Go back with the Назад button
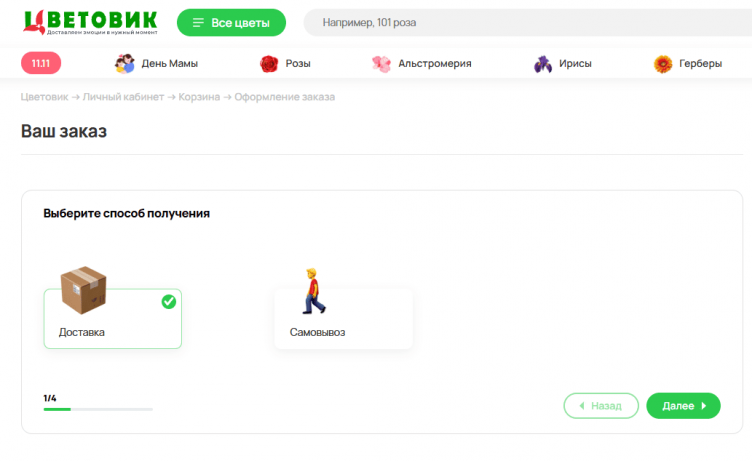The image size is (752, 461). (x=601, y=406)
